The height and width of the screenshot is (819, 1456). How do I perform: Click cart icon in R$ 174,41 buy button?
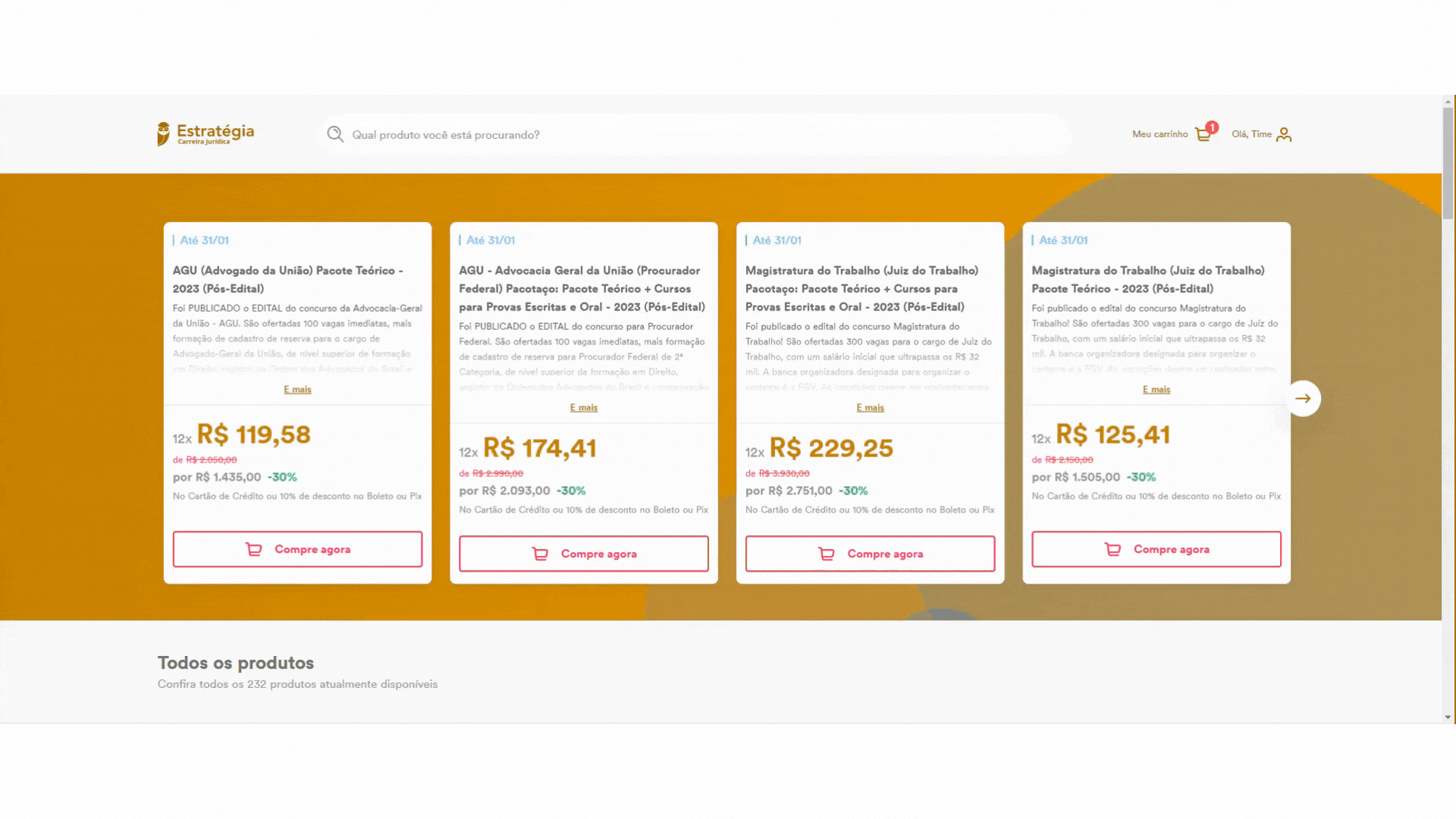pos(540,554)
